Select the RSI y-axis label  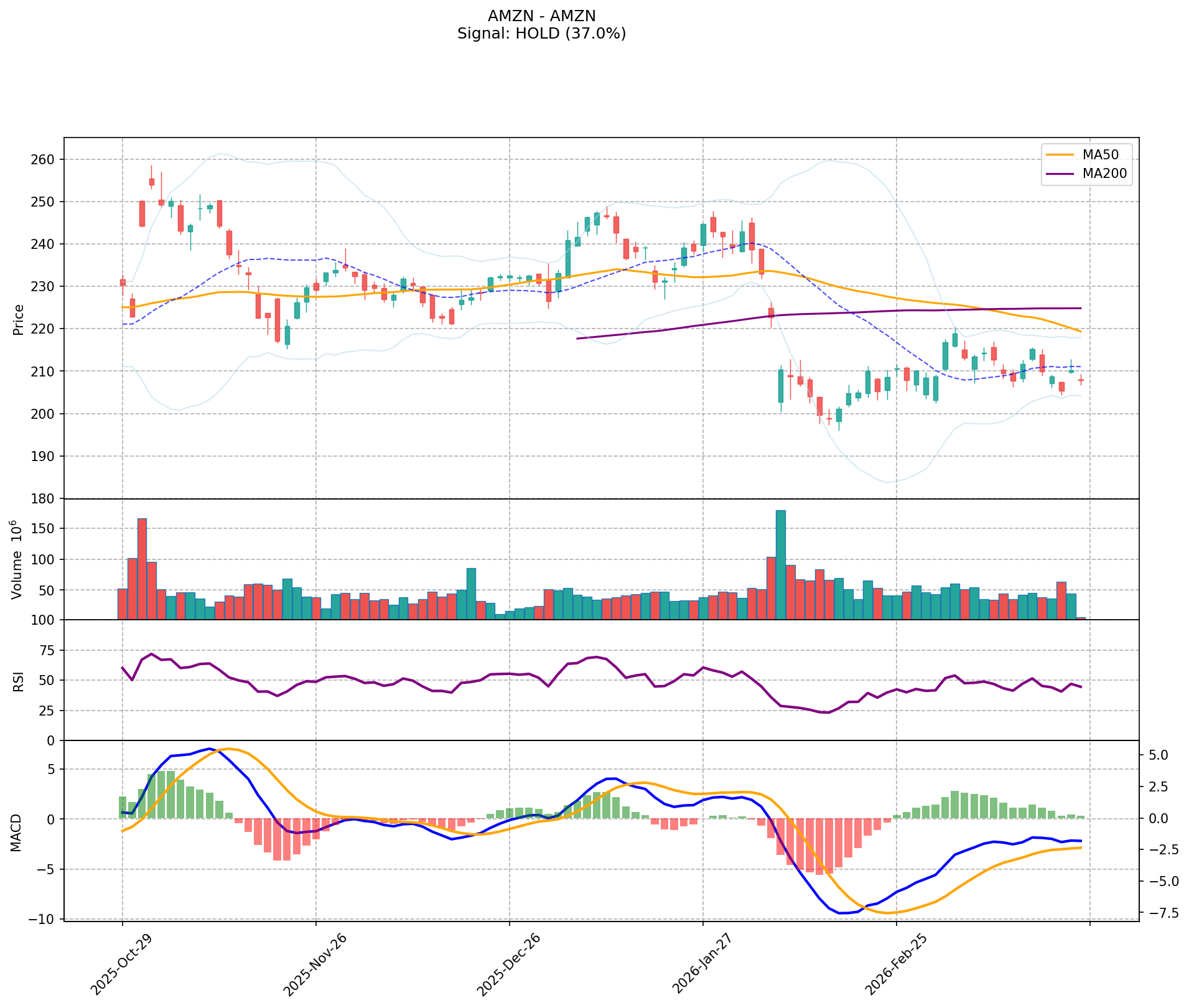19,681
